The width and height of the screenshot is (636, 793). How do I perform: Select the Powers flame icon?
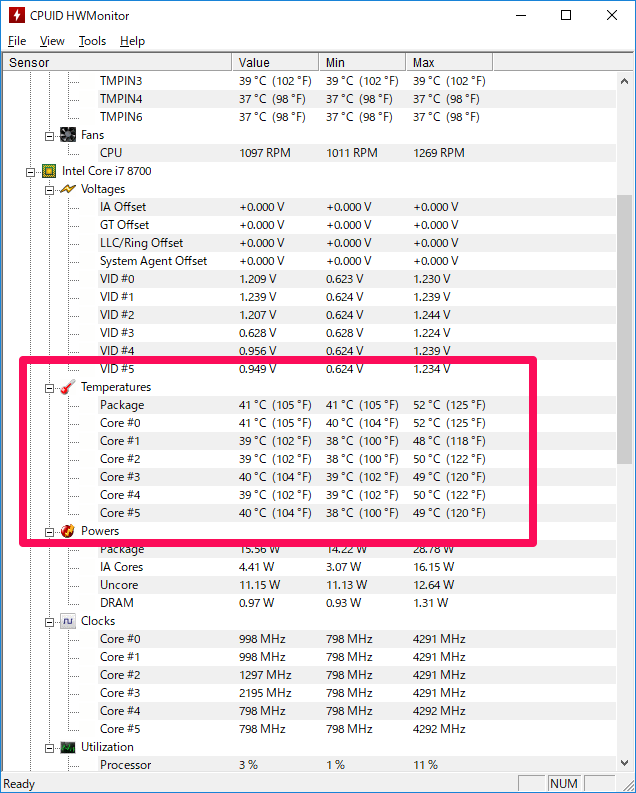(68, 531)
